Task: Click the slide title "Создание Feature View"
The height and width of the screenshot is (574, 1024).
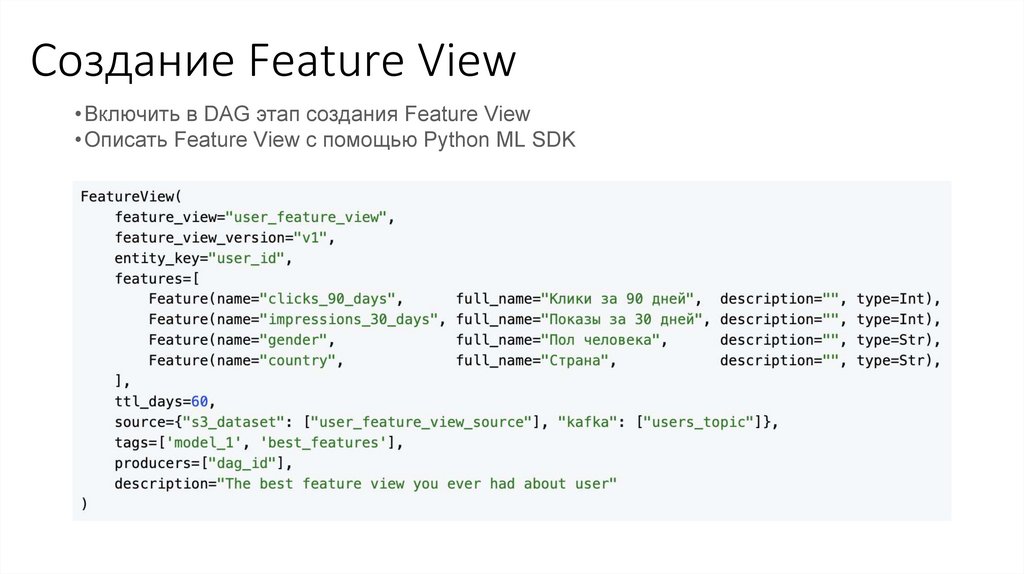Action: [273, 61]
